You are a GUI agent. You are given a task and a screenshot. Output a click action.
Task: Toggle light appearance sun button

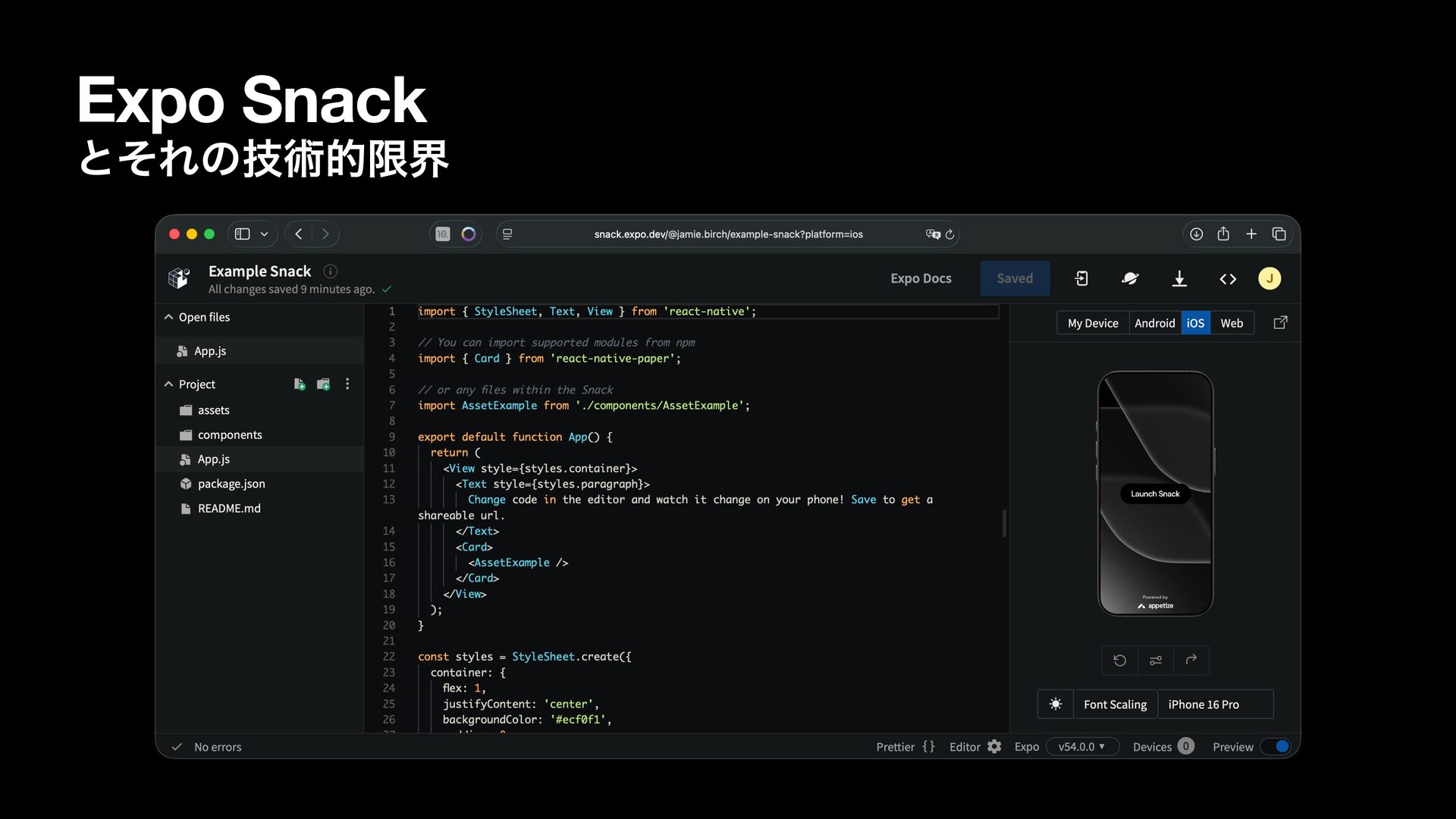[x=1056, y=704]
